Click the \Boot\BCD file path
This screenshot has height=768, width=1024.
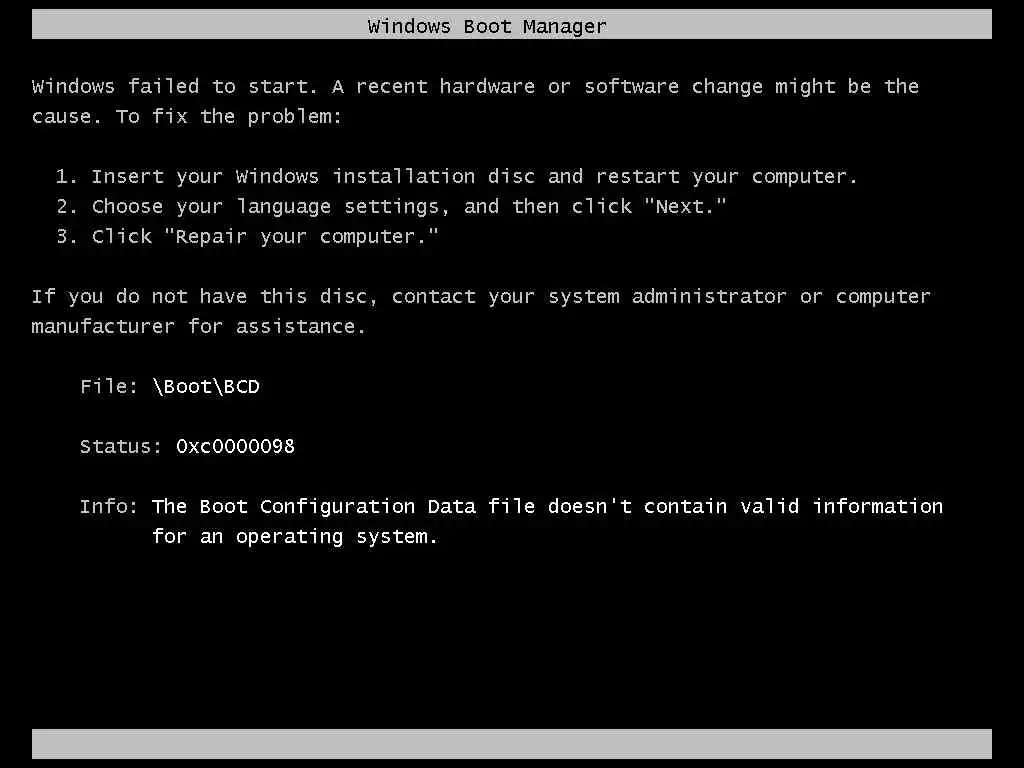point(206,387)
